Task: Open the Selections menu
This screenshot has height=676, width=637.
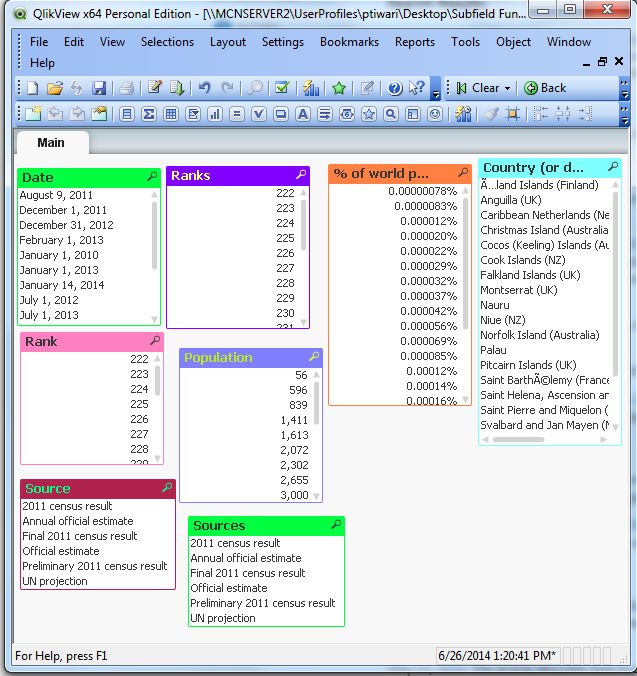Action: (x=167, y=42)
